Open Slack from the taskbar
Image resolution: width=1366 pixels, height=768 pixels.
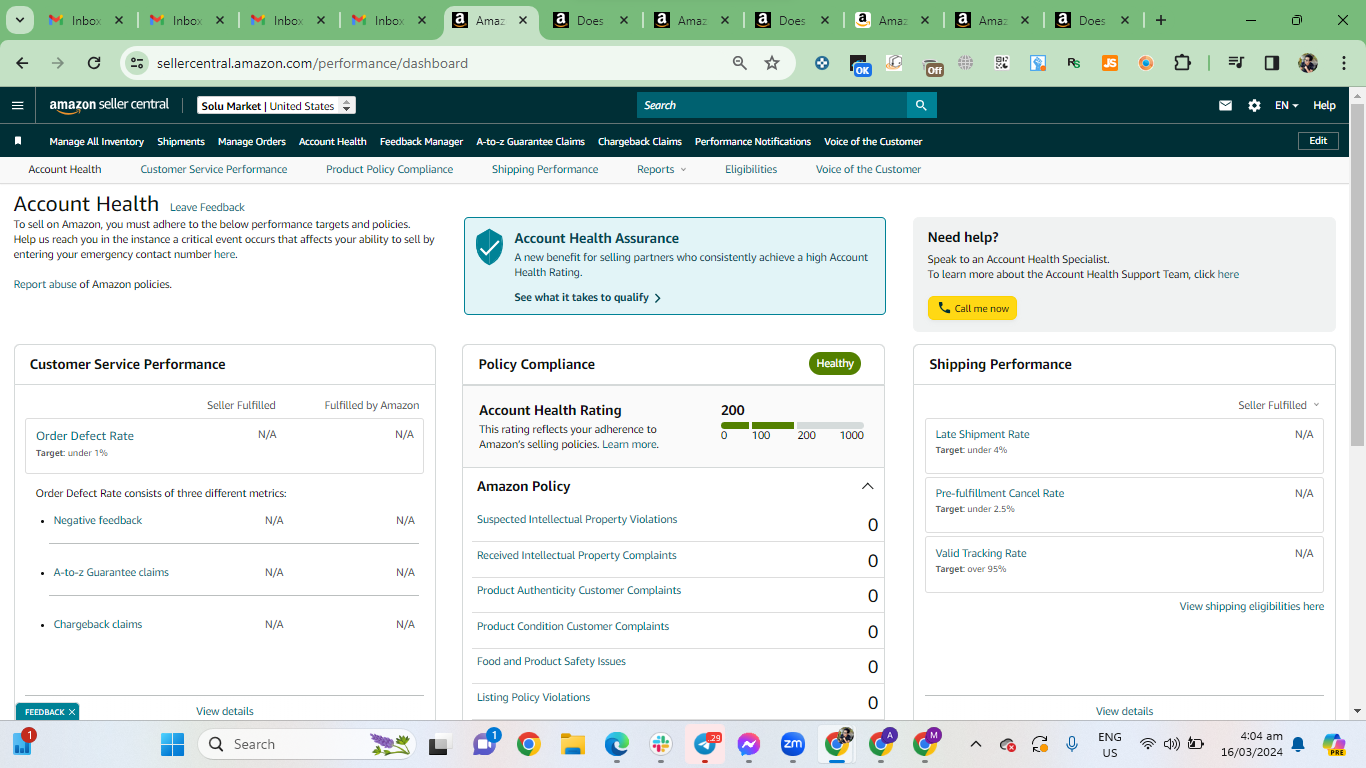(x=661, y=744)
